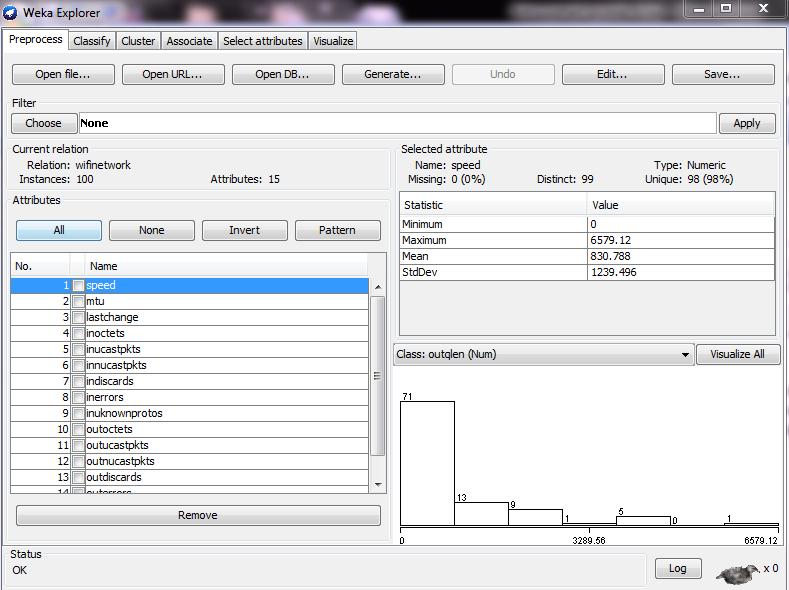Select the lastchange attribute row
The width and height of the screenshot is (789, 590).
(190, 318)
